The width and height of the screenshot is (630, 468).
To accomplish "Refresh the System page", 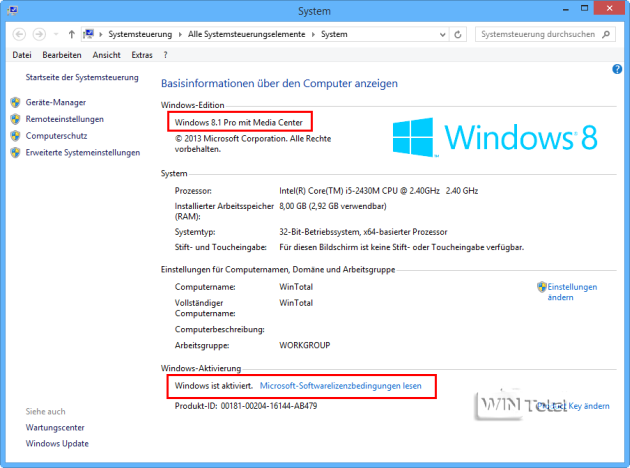I will click(x=458, y=35).
